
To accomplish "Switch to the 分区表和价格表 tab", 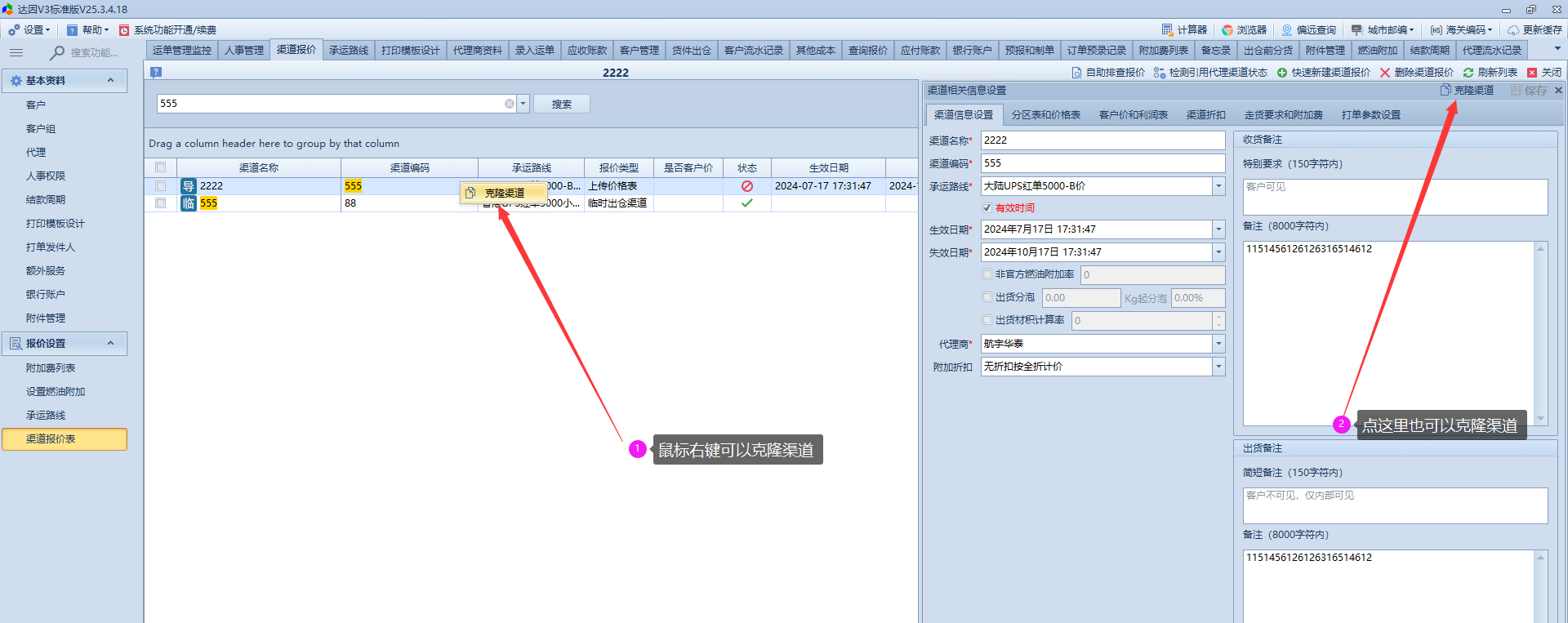I will (x=1045, y=115).
